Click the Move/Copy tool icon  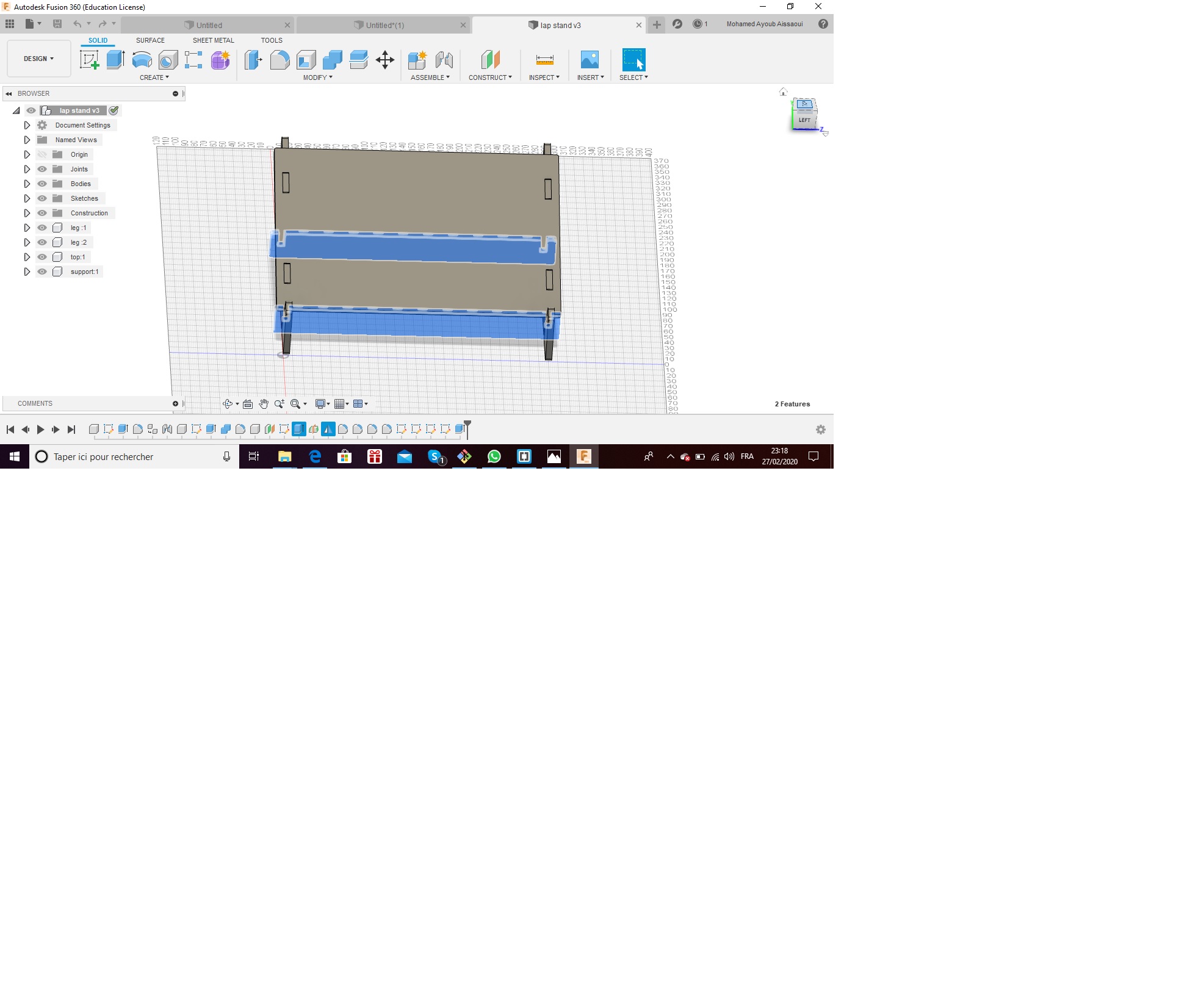pyautogui.click(x=385, y=60)
